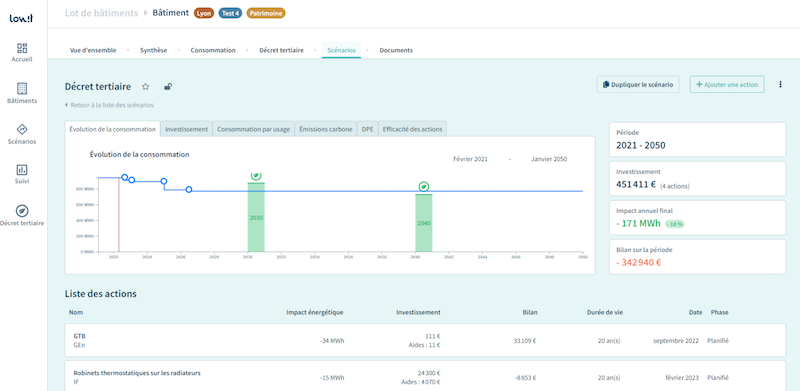
Task: Open the three-dot more options menu
Action: (780, 85)
